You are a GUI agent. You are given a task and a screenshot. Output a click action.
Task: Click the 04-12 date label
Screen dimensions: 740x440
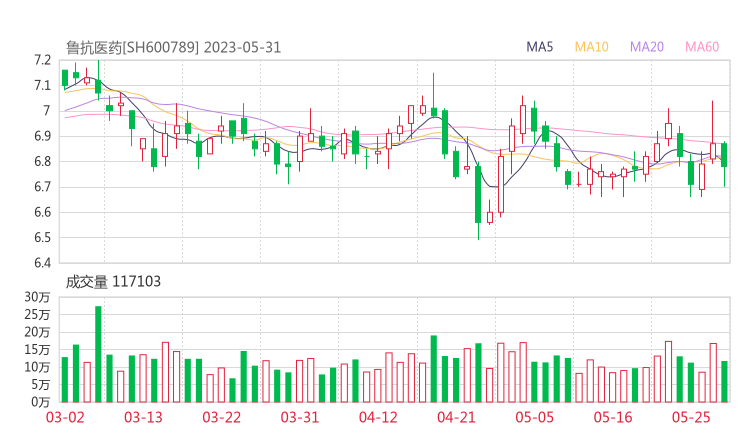(x=378, y=417)
